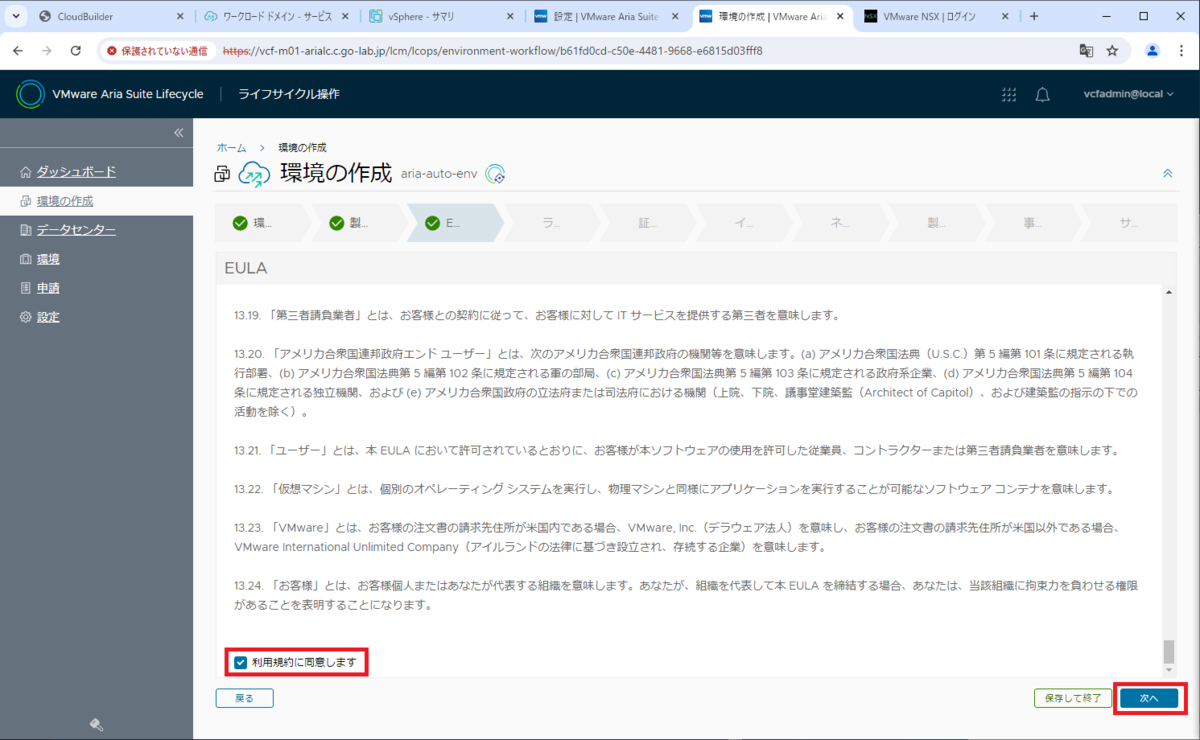This screenshot has height=740, width=1200.
Task: Go to first wizard step 環…
Action: click(262, 223)
